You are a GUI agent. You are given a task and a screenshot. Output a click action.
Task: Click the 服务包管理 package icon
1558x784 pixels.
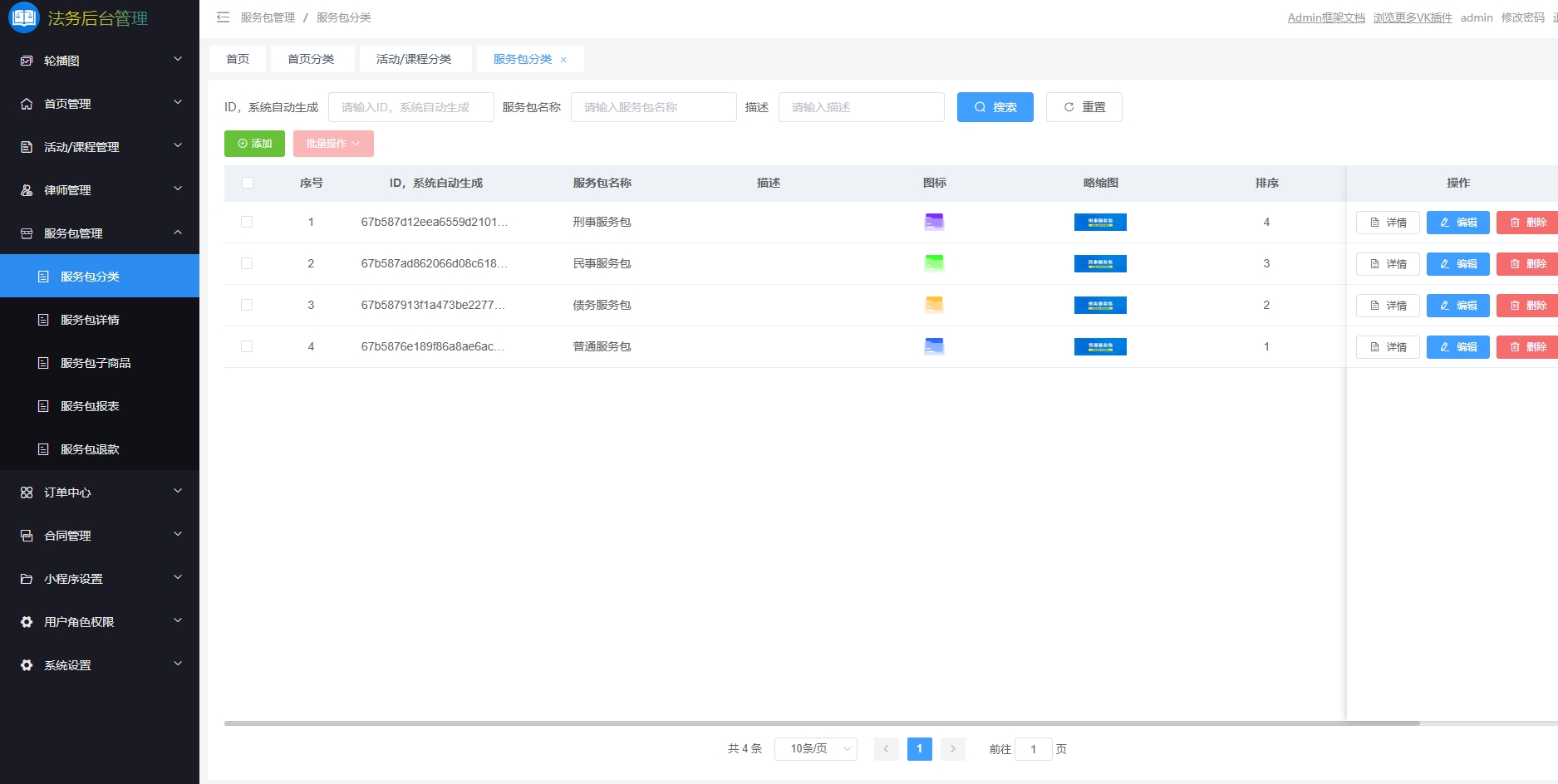(x=27, y=233)
